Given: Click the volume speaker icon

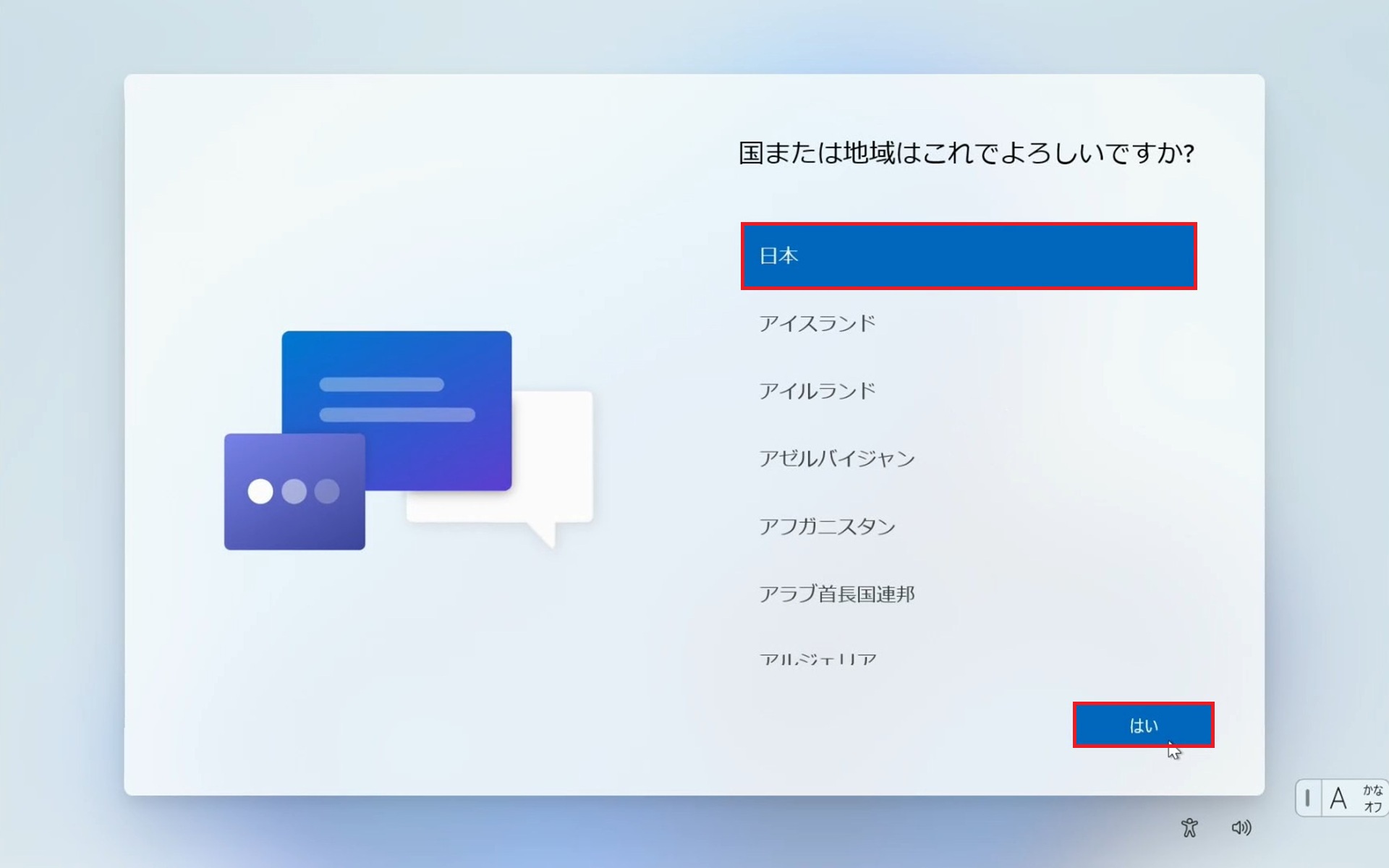Looking at the screenshot, I should [x=1243, y=827].
